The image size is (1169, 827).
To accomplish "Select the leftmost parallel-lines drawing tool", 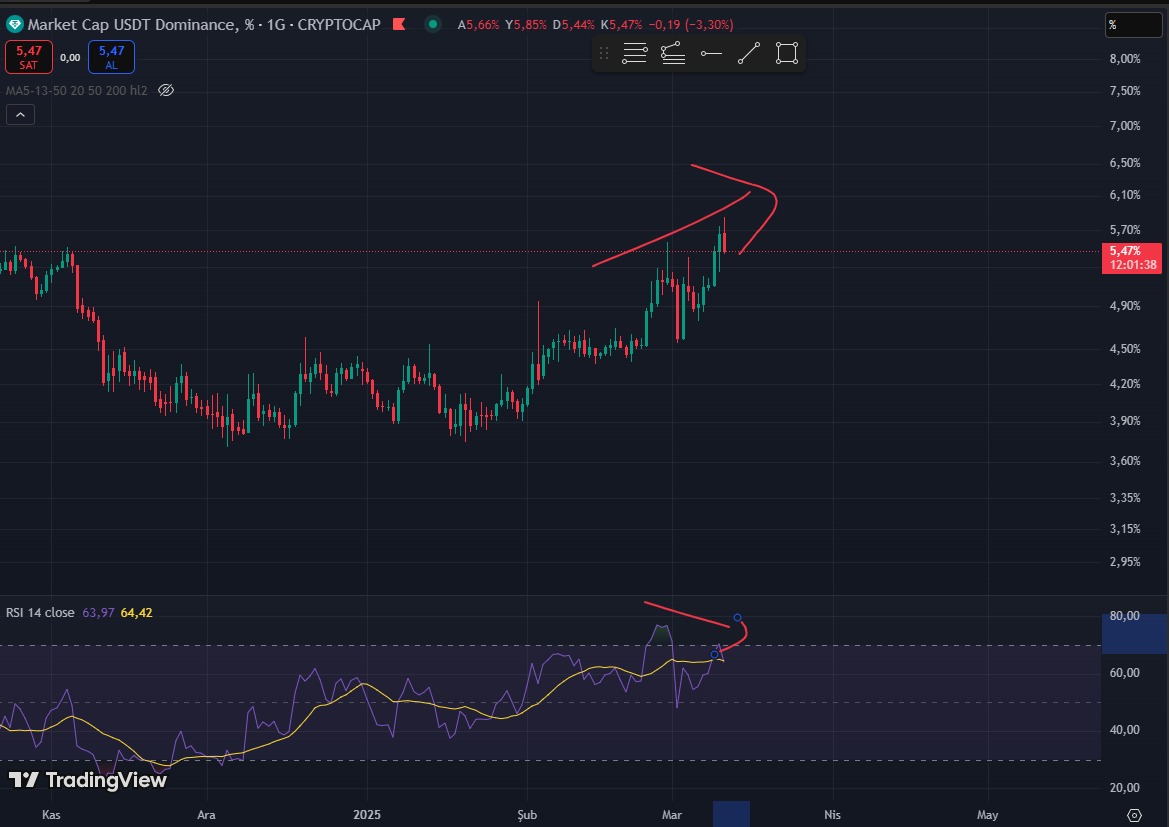I will [x=634, y=53].
